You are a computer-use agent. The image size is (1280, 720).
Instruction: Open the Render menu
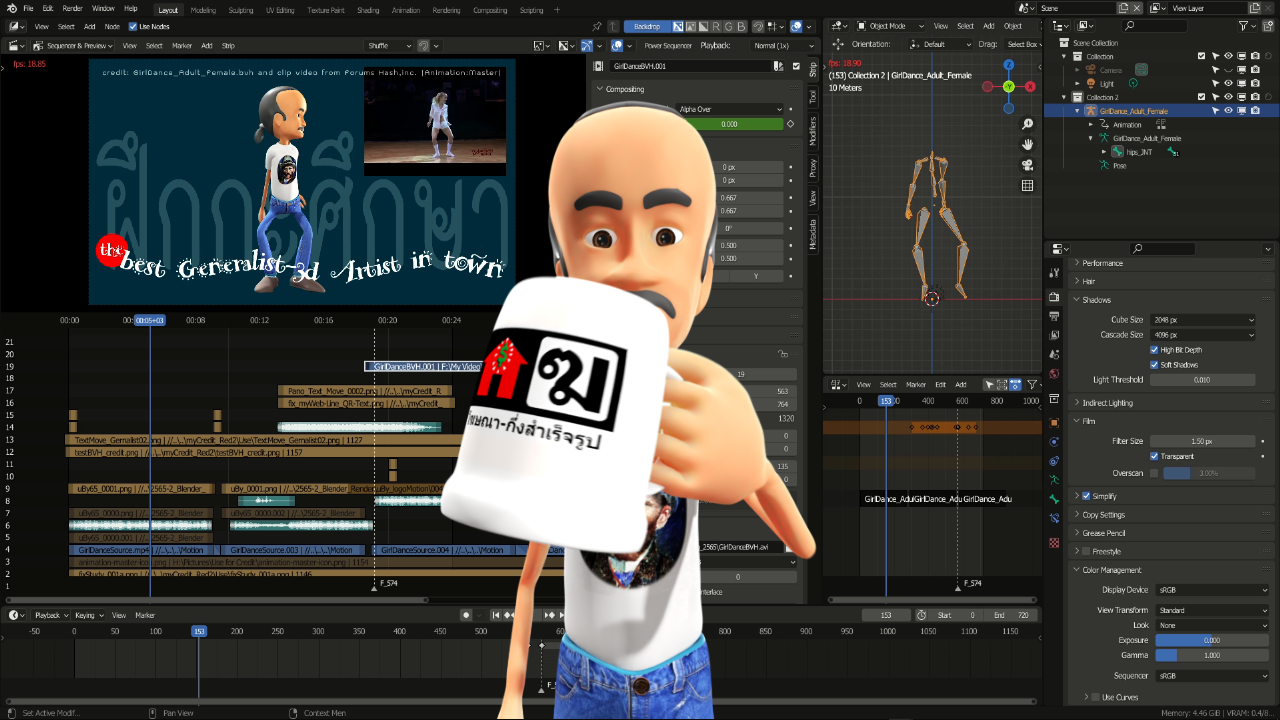[72, 8]
